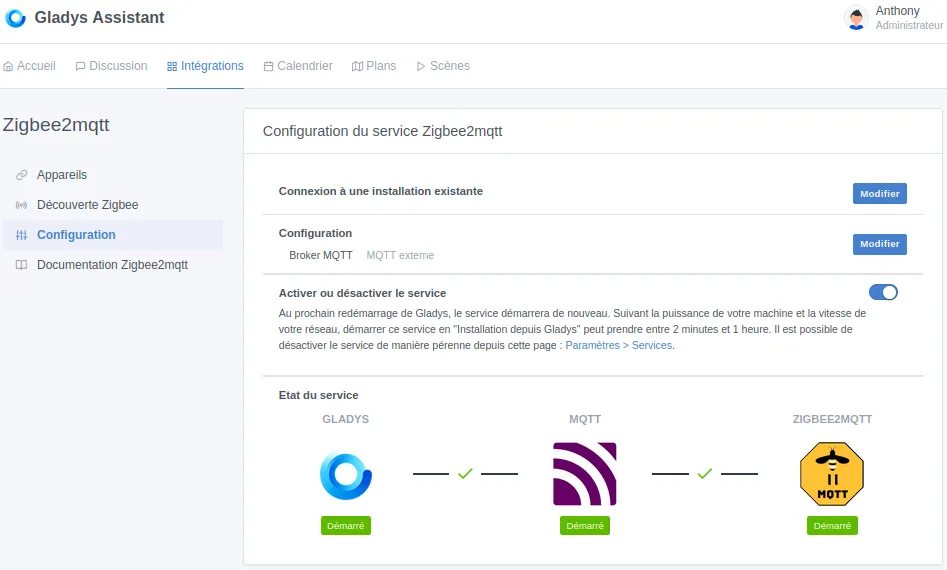The height and width of the screenshot is (570, 947).
Task: Click the checkmark between Gladys and MQTT
Action: pyautogui.click(x=465, y=474)
